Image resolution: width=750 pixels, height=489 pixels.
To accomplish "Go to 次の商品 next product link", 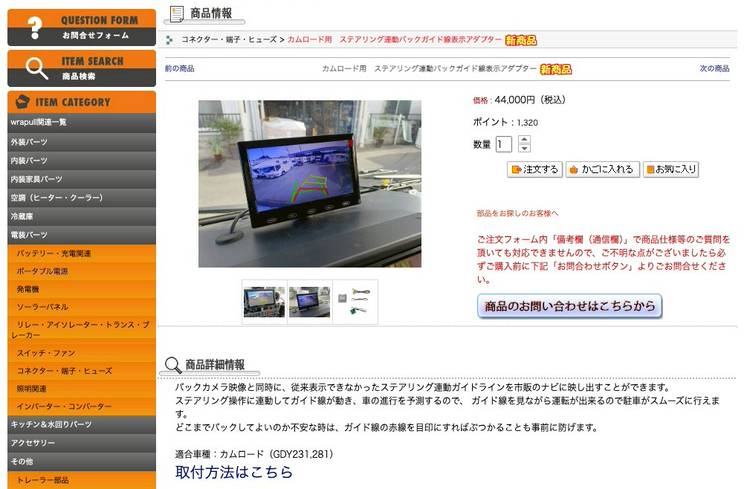I will 714,68.
